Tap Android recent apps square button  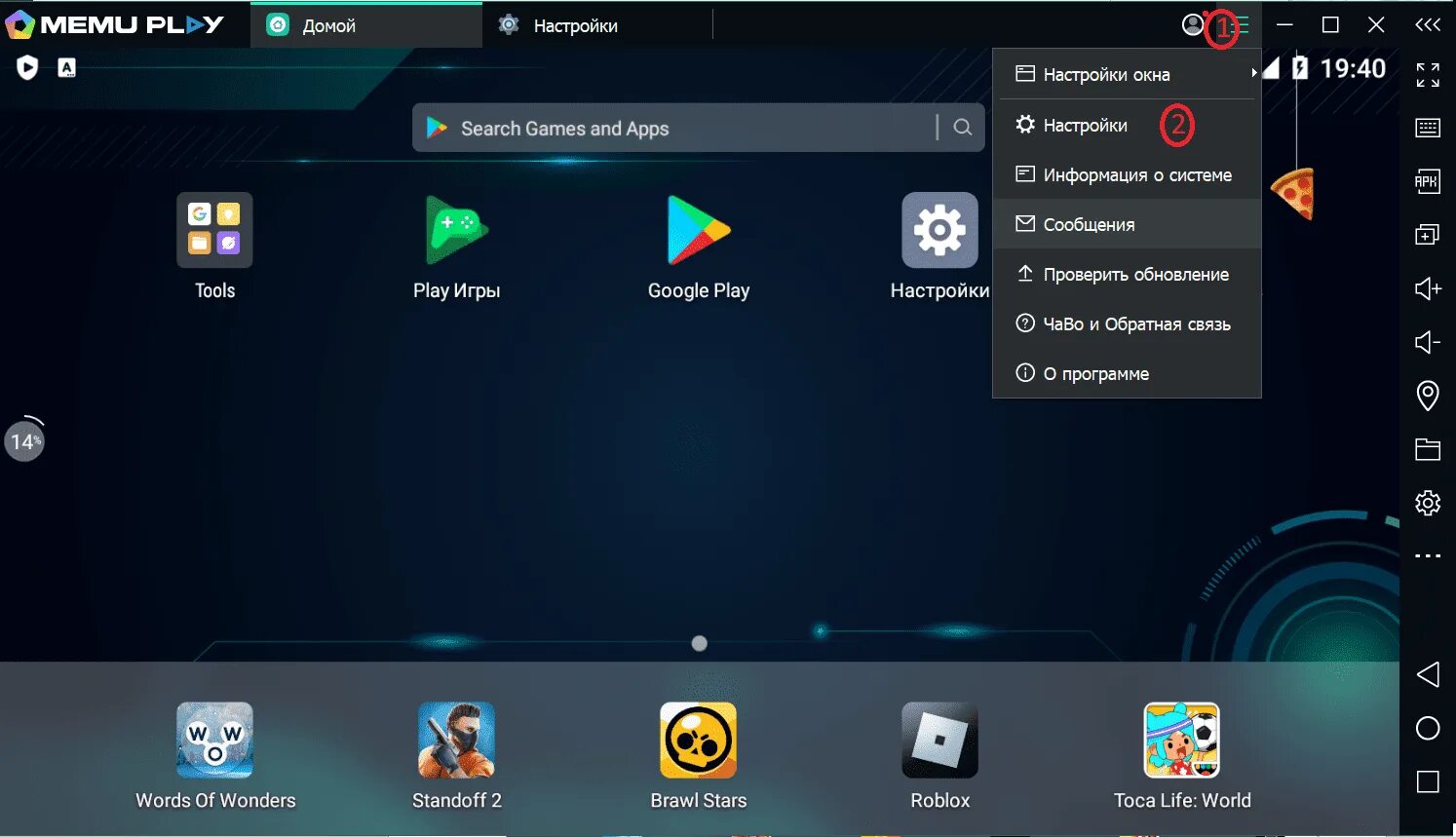click(1428, 781)
